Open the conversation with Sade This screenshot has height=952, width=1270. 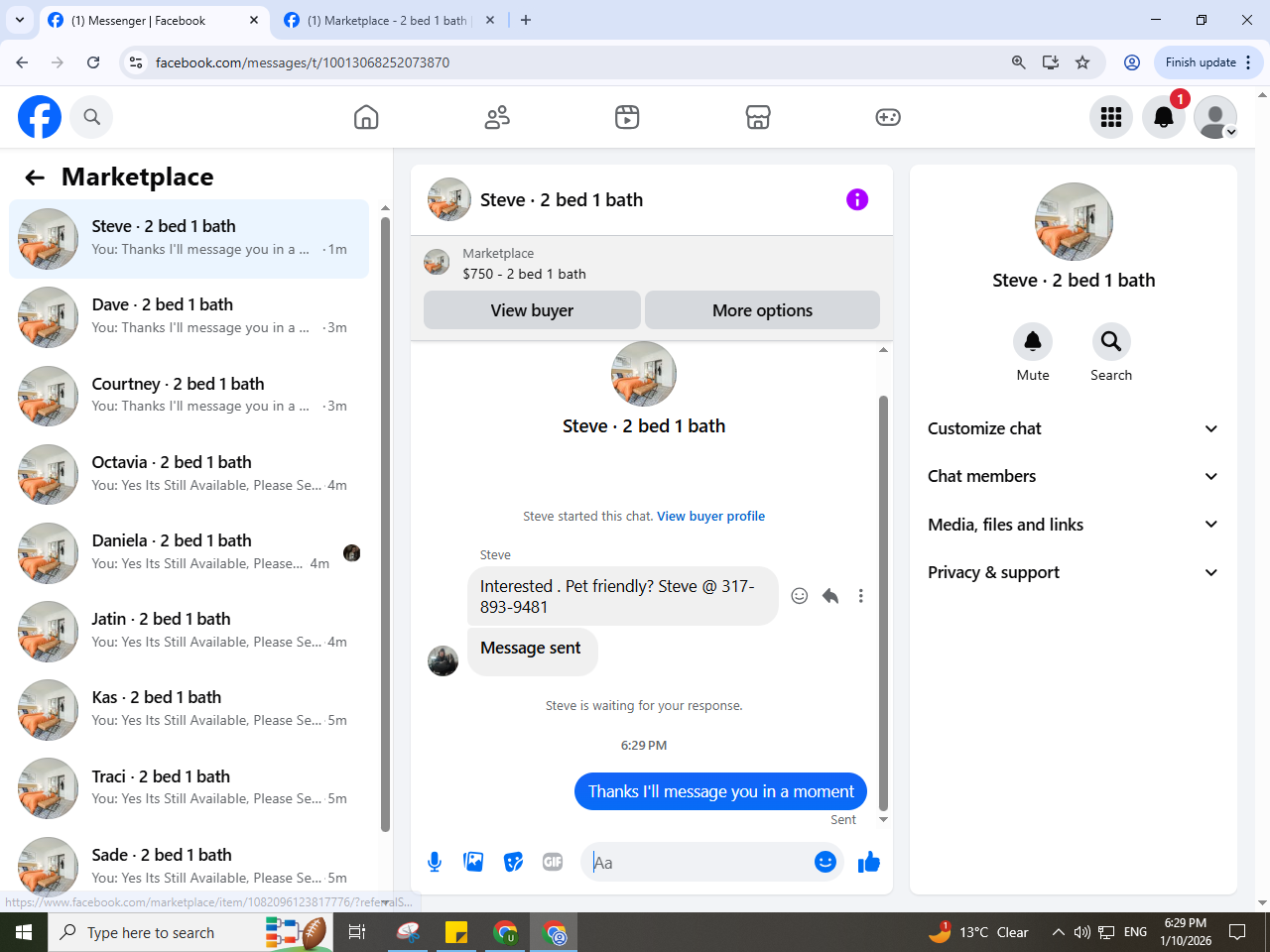point(189,866)
